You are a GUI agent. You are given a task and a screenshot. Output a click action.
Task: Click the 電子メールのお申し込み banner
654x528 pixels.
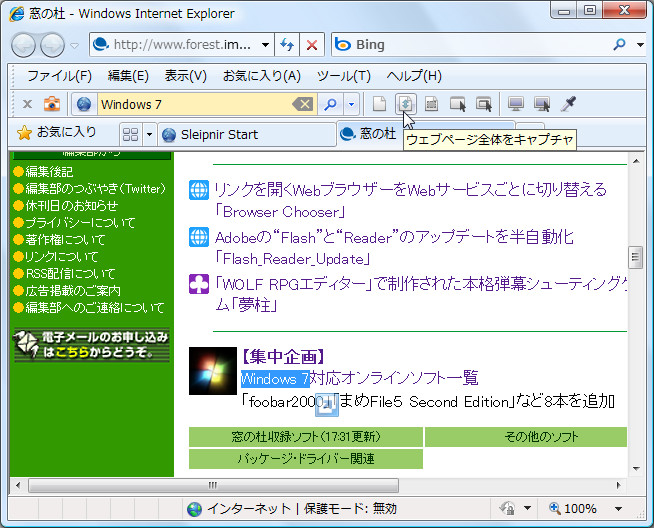click(91, 345)
